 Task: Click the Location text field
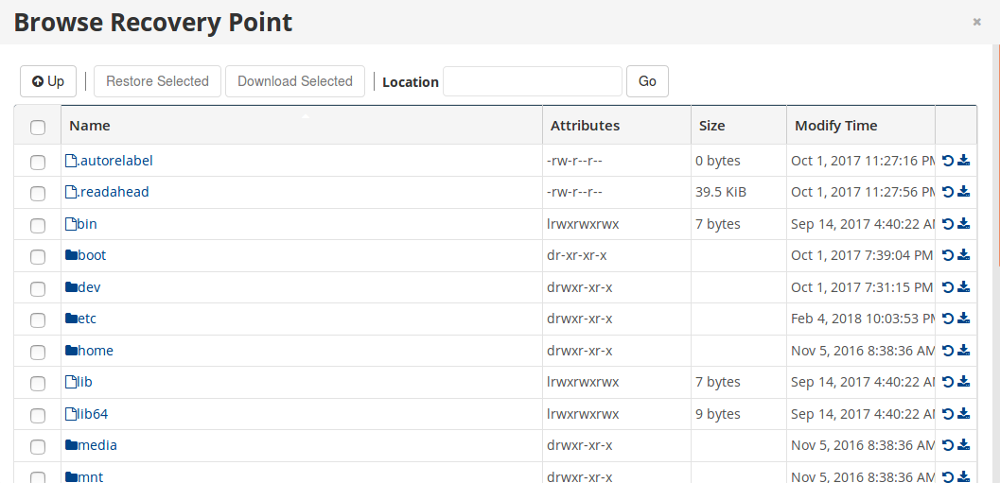532,81
